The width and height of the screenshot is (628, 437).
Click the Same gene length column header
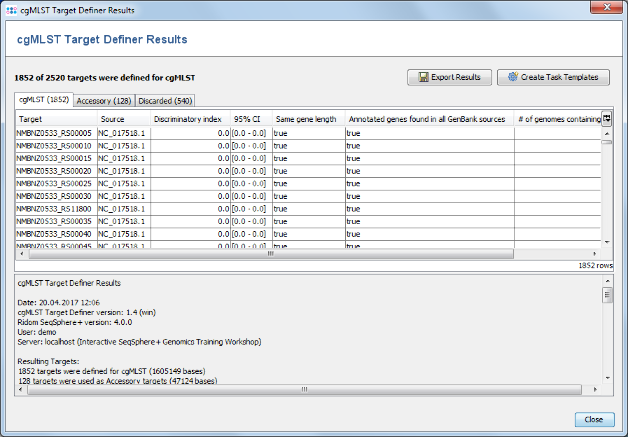pos(309,119)
